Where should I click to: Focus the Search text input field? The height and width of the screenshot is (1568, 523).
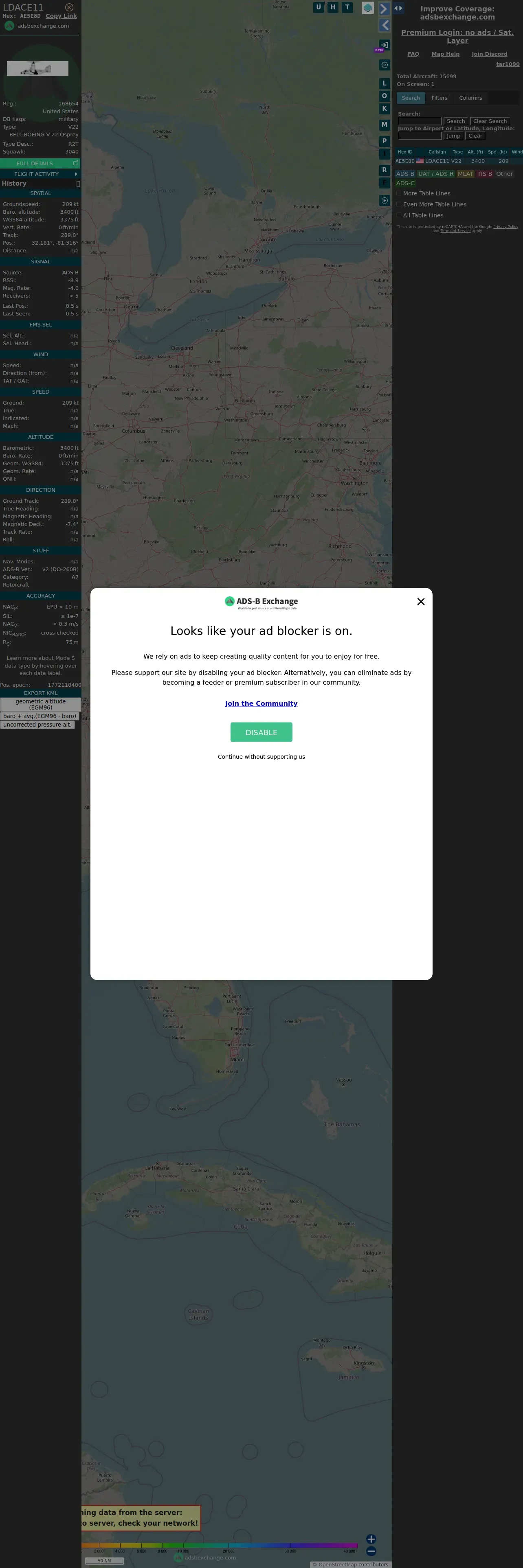pyautogui.click(x=420, y=121)
